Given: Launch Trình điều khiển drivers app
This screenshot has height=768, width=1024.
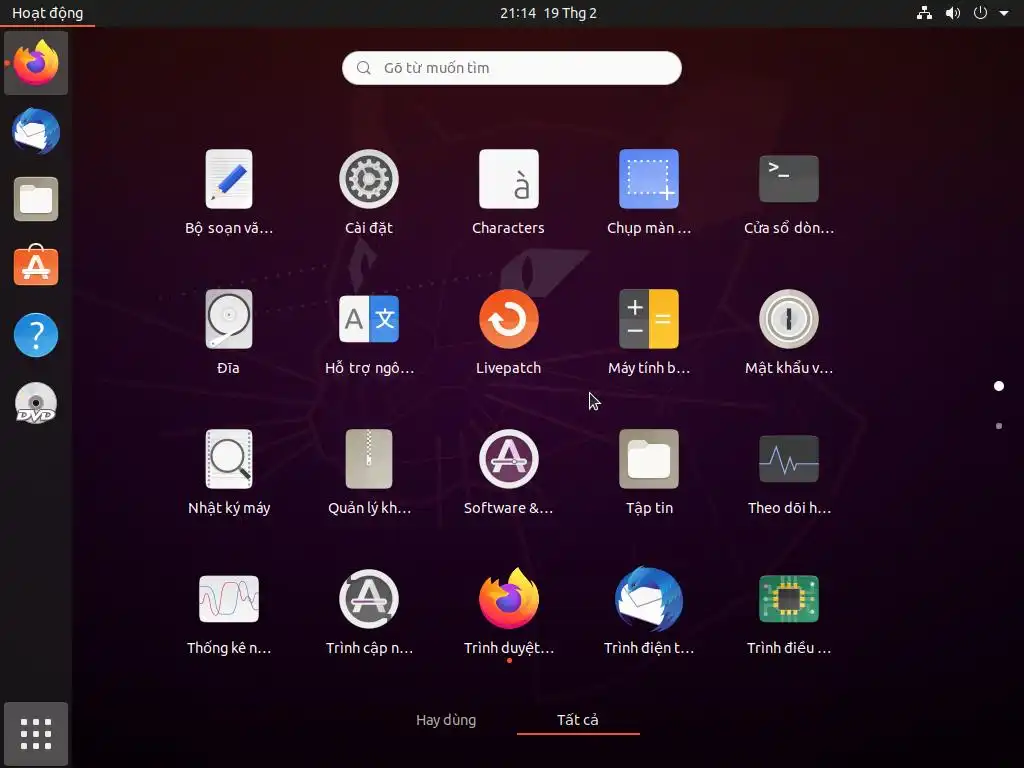Looking at the screenshot, I should 788,612.
